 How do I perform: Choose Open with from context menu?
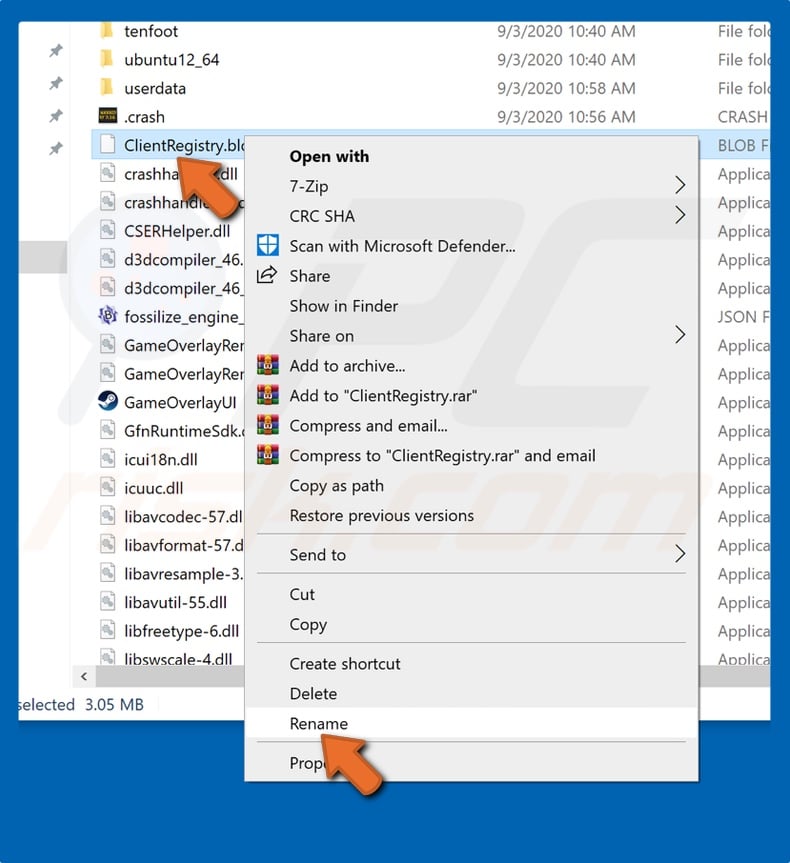329,156
